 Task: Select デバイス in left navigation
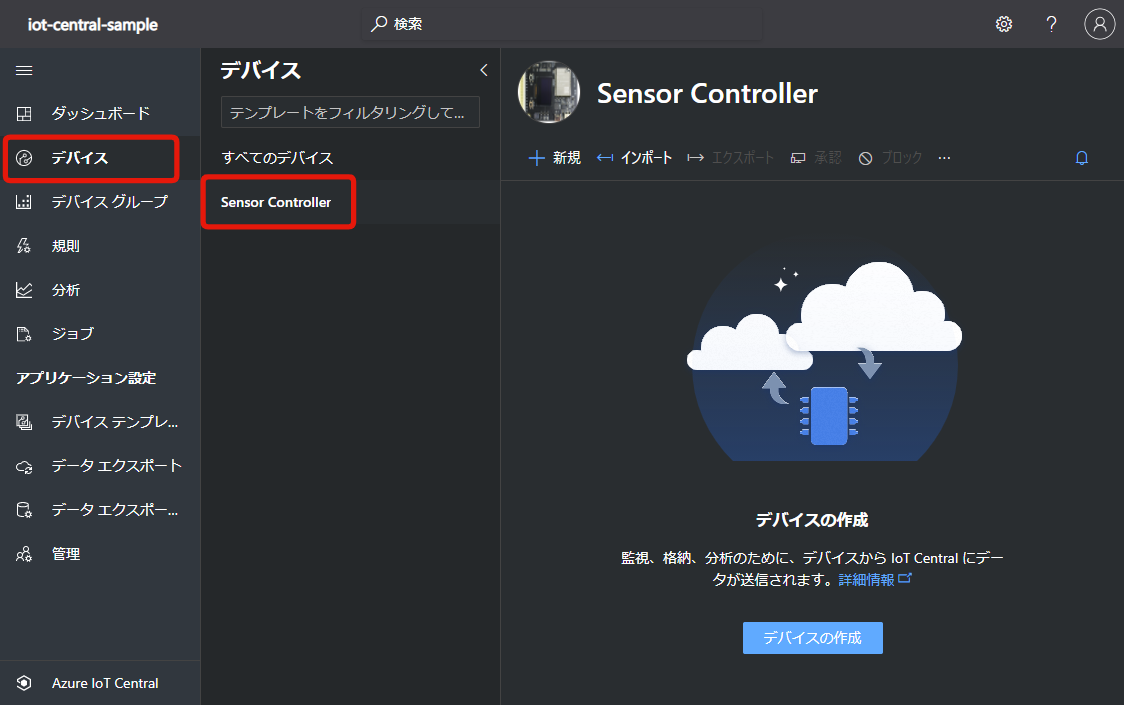[x=100, y=158]
